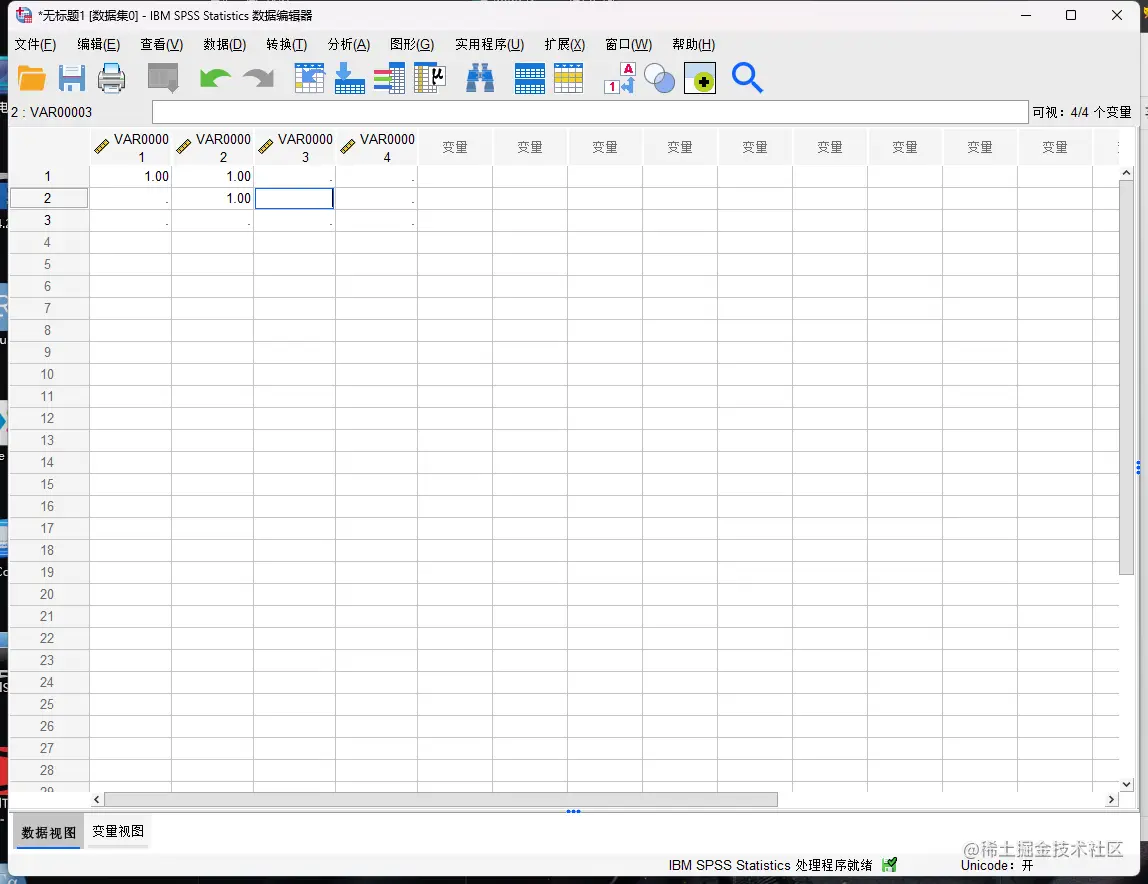Recall recently used dialogs icon
Viewport: 1148px width, 884px height.
pos(163,78)
